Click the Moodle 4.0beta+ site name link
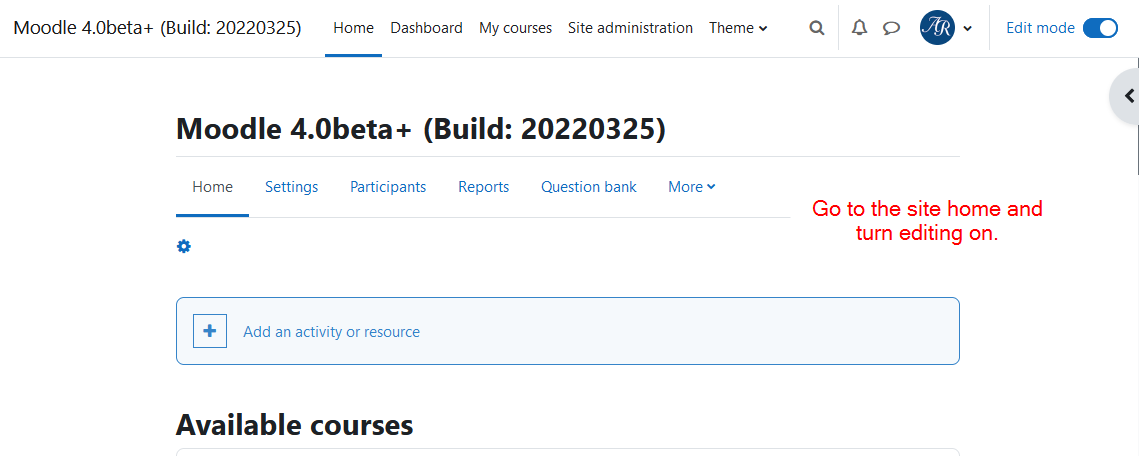This screenshot has width=1139, height=456. [x=158, y=28]
